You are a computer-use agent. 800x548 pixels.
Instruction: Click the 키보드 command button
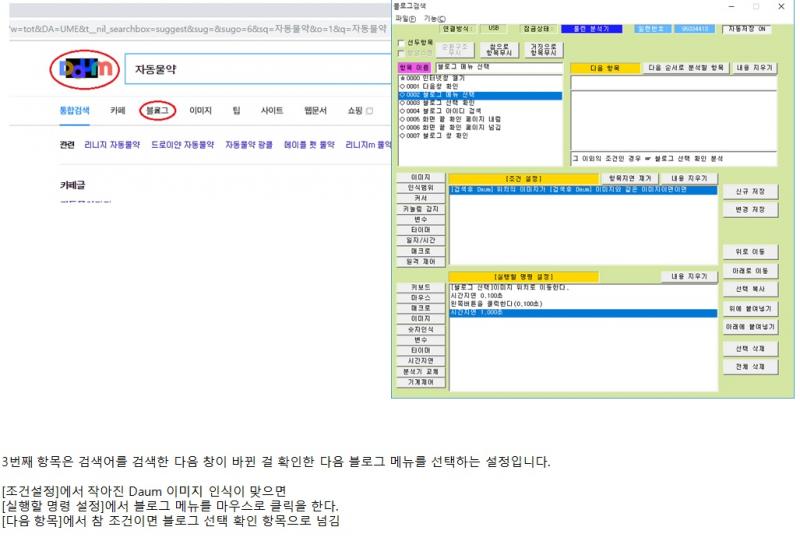(420, 287)
